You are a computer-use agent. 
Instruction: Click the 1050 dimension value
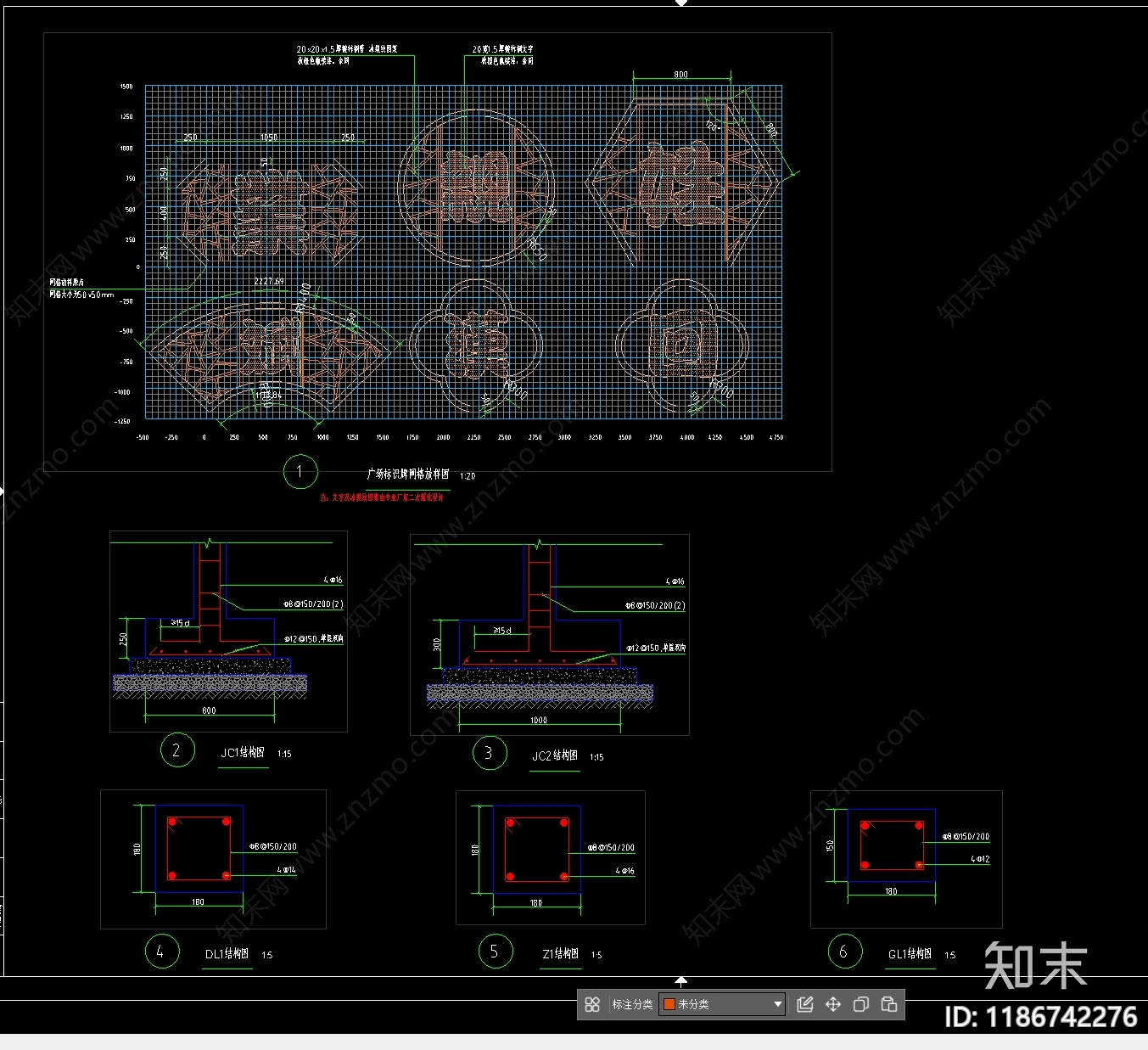(268, 137)
